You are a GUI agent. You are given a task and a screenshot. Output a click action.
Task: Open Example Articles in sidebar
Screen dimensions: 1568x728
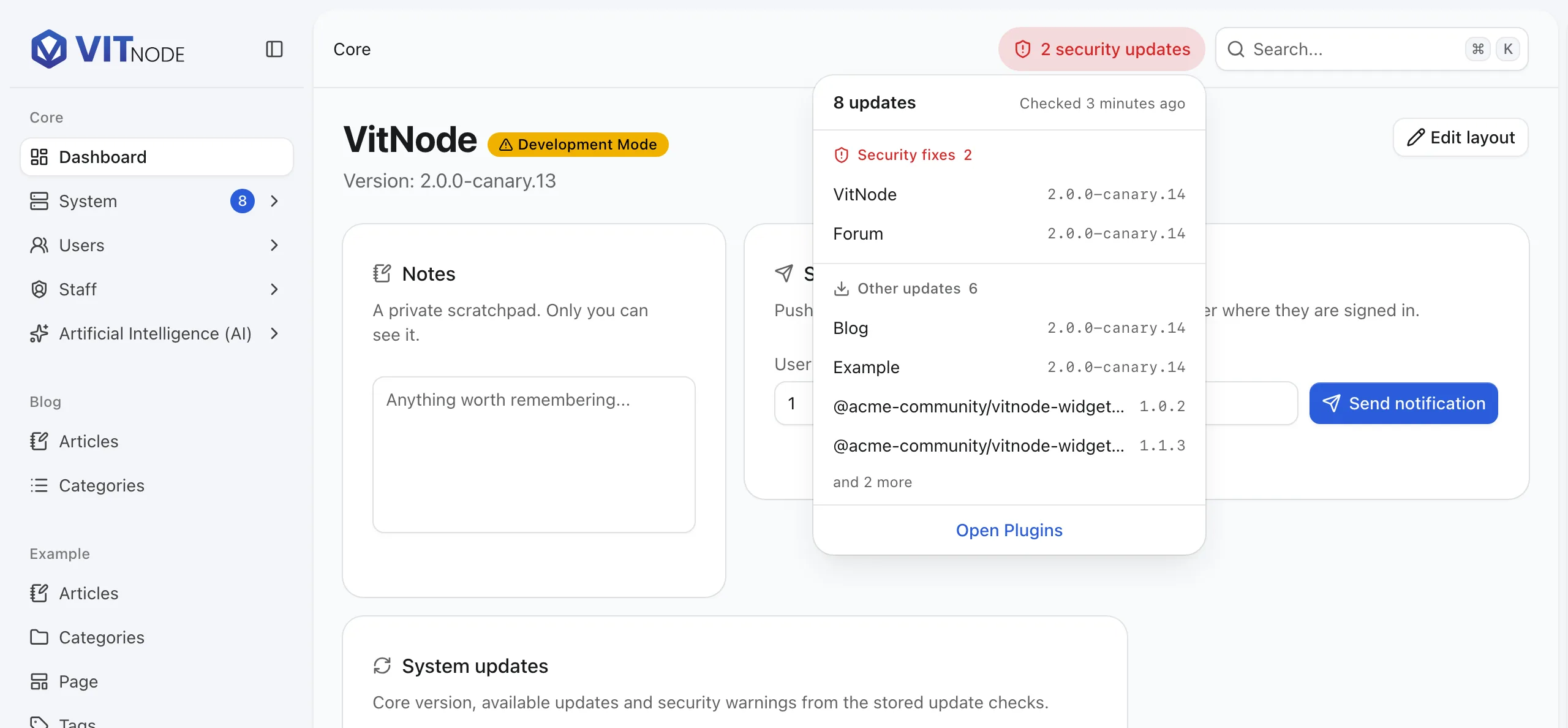pos(157,593)
